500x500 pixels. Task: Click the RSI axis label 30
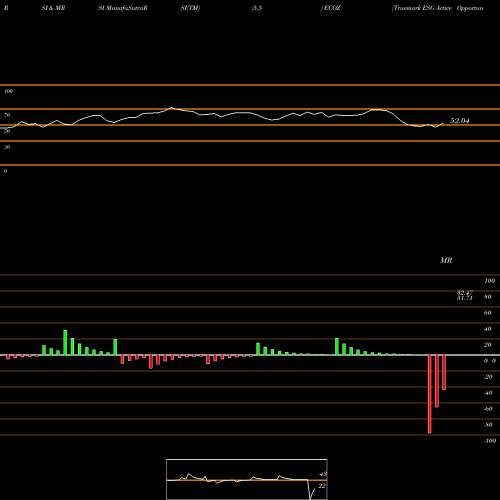(x=7, y=147)
